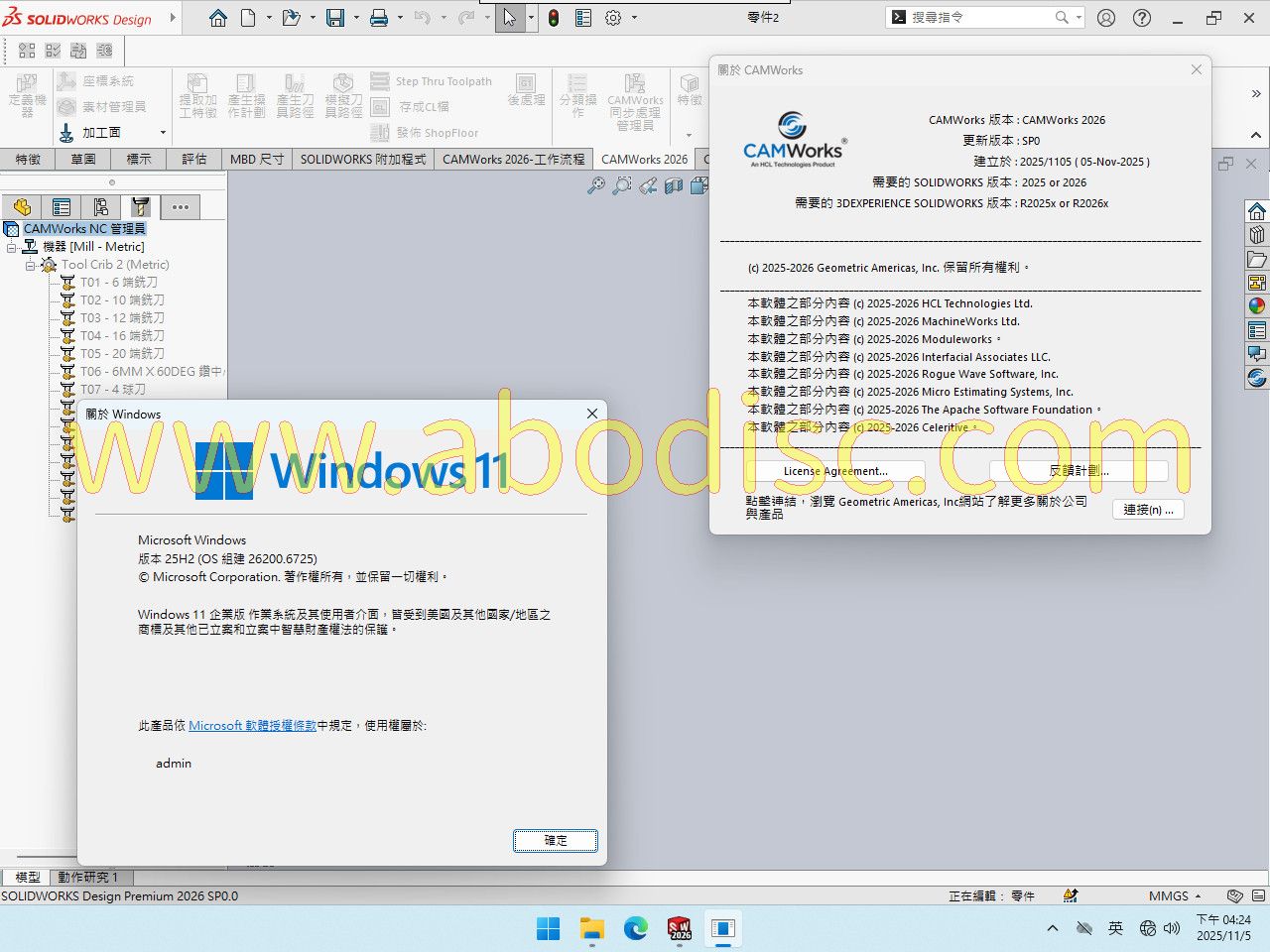Click the Rebuild traffic light icon

click(x=553, y=18)
